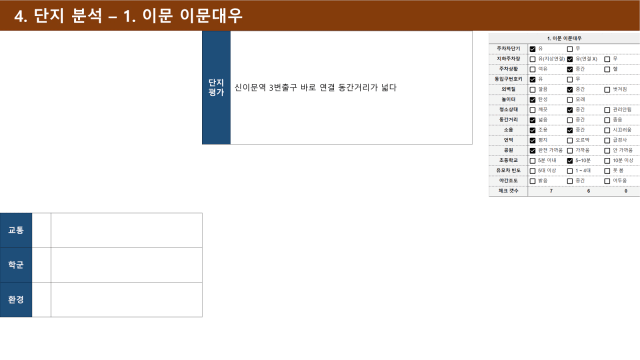Click the empty content cell beside 환경
The height and width of the screenshot is (360, 640).
127,300
